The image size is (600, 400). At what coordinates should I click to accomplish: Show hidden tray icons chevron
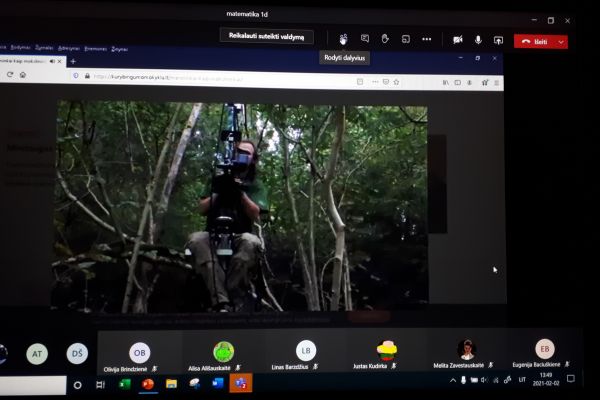pyautogui.click(x=453, y=380)
